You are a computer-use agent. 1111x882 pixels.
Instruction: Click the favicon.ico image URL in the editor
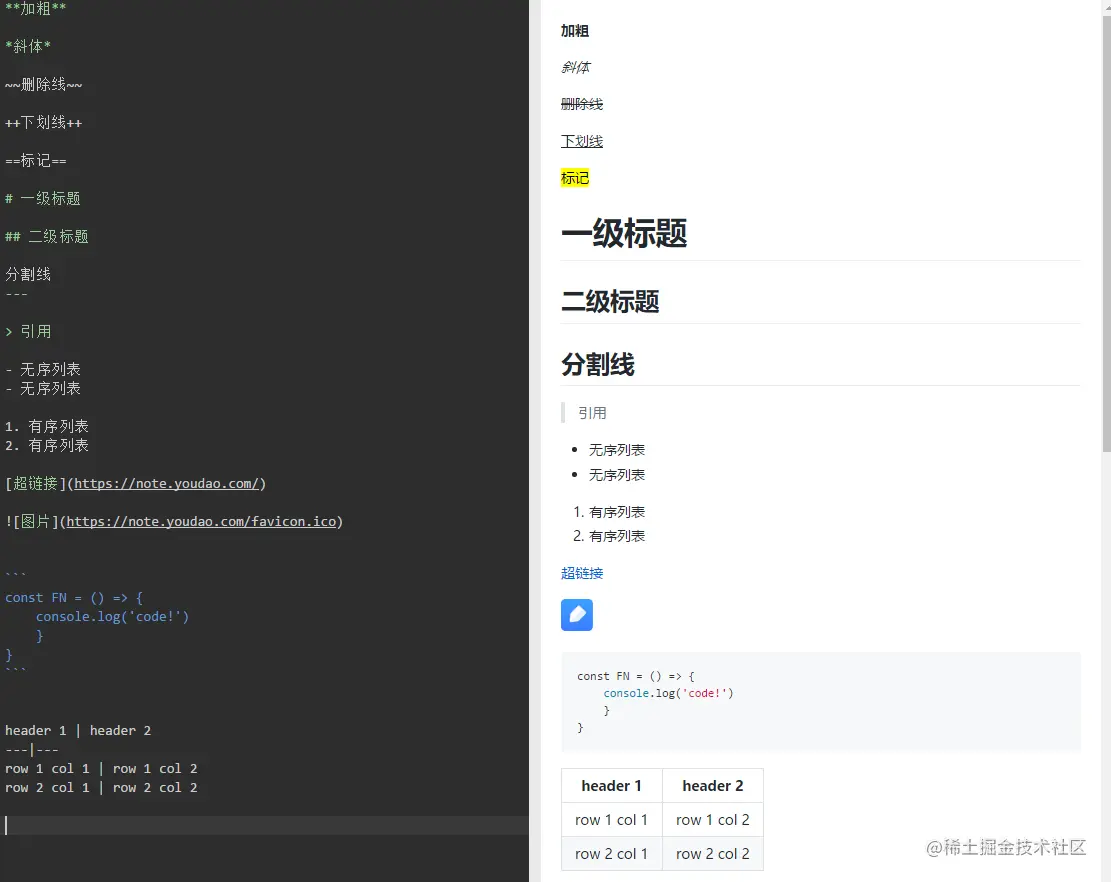[x=201, y=521]
